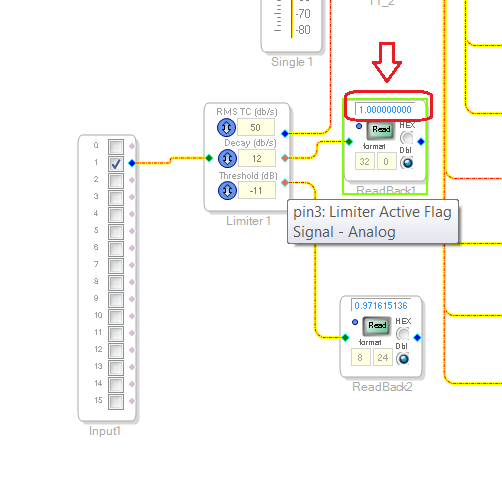Screen dimensions: 502x483
Task: Check Input1 channel 10 checkbox
Action: click(116, 317)
